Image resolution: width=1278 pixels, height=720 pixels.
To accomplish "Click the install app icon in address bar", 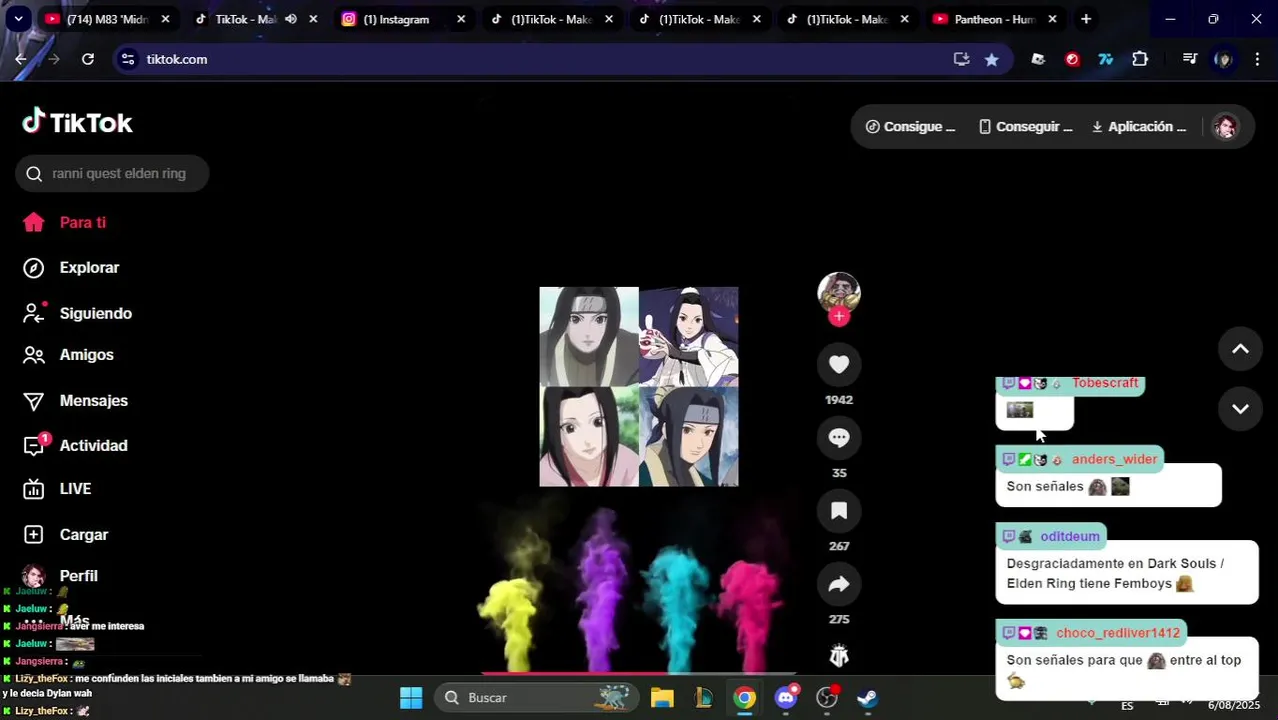I will [x=961, y=59].
